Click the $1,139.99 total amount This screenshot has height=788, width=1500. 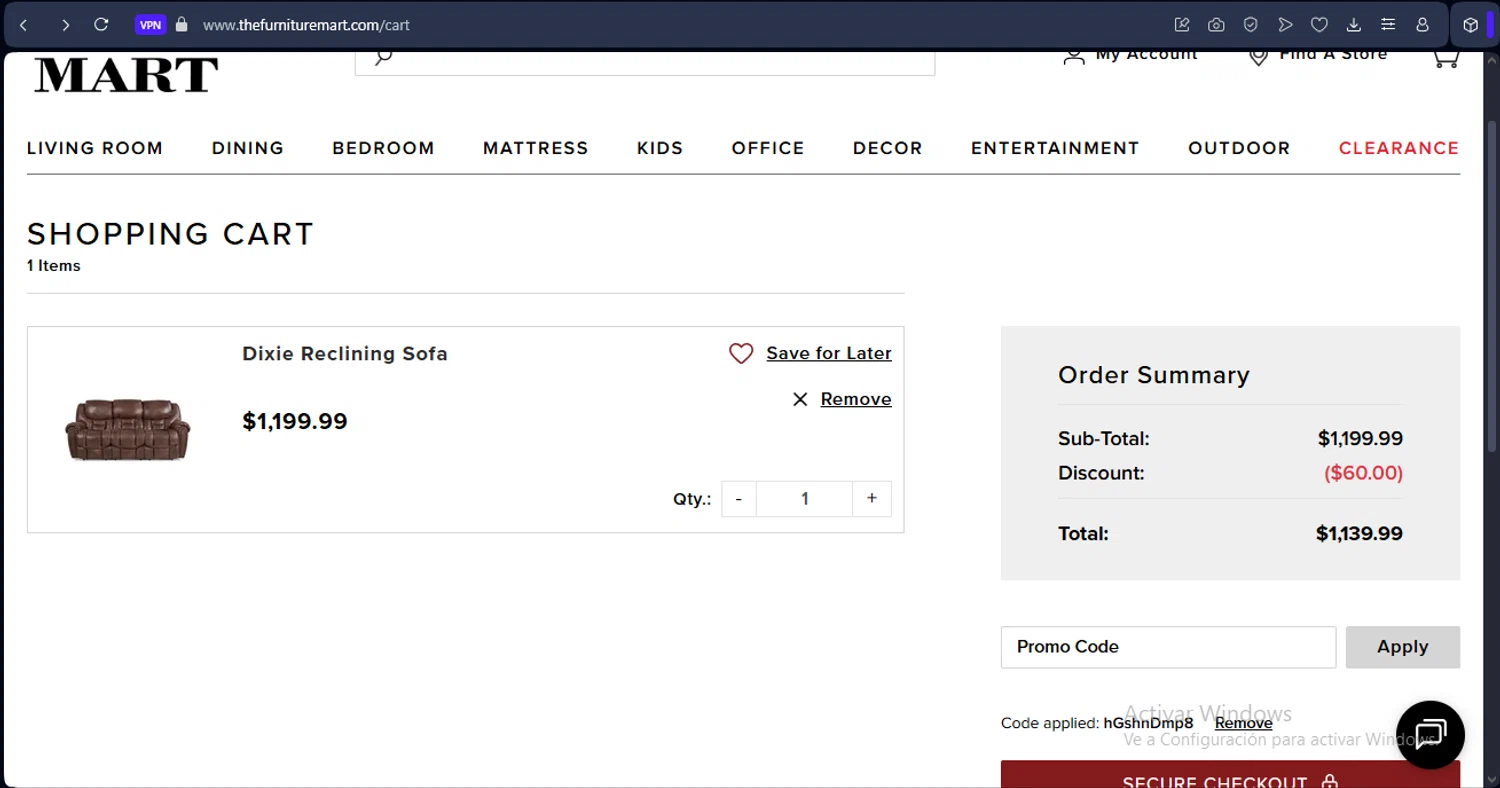1359,534
